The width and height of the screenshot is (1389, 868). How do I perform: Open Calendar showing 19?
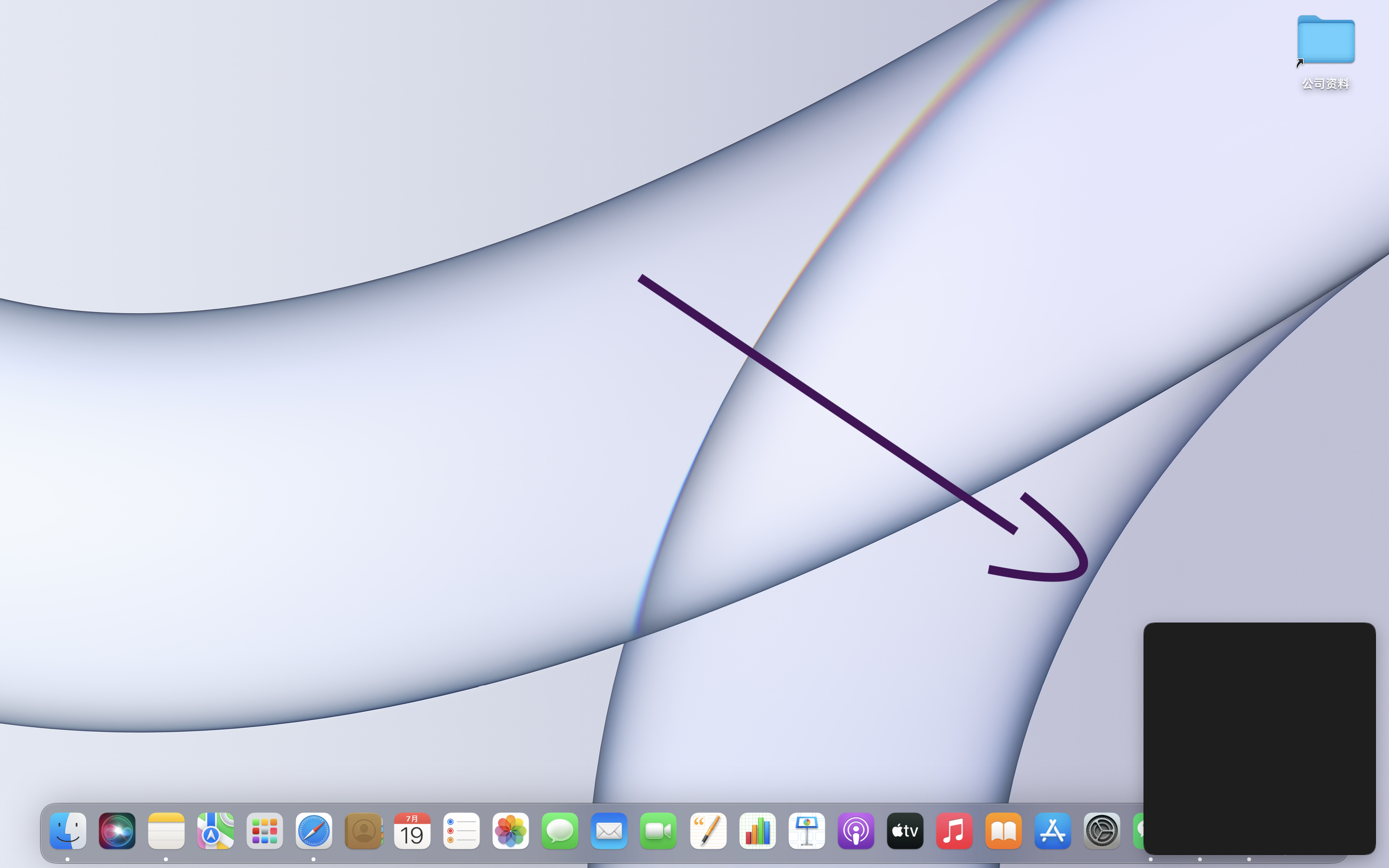tap(412, 831)
